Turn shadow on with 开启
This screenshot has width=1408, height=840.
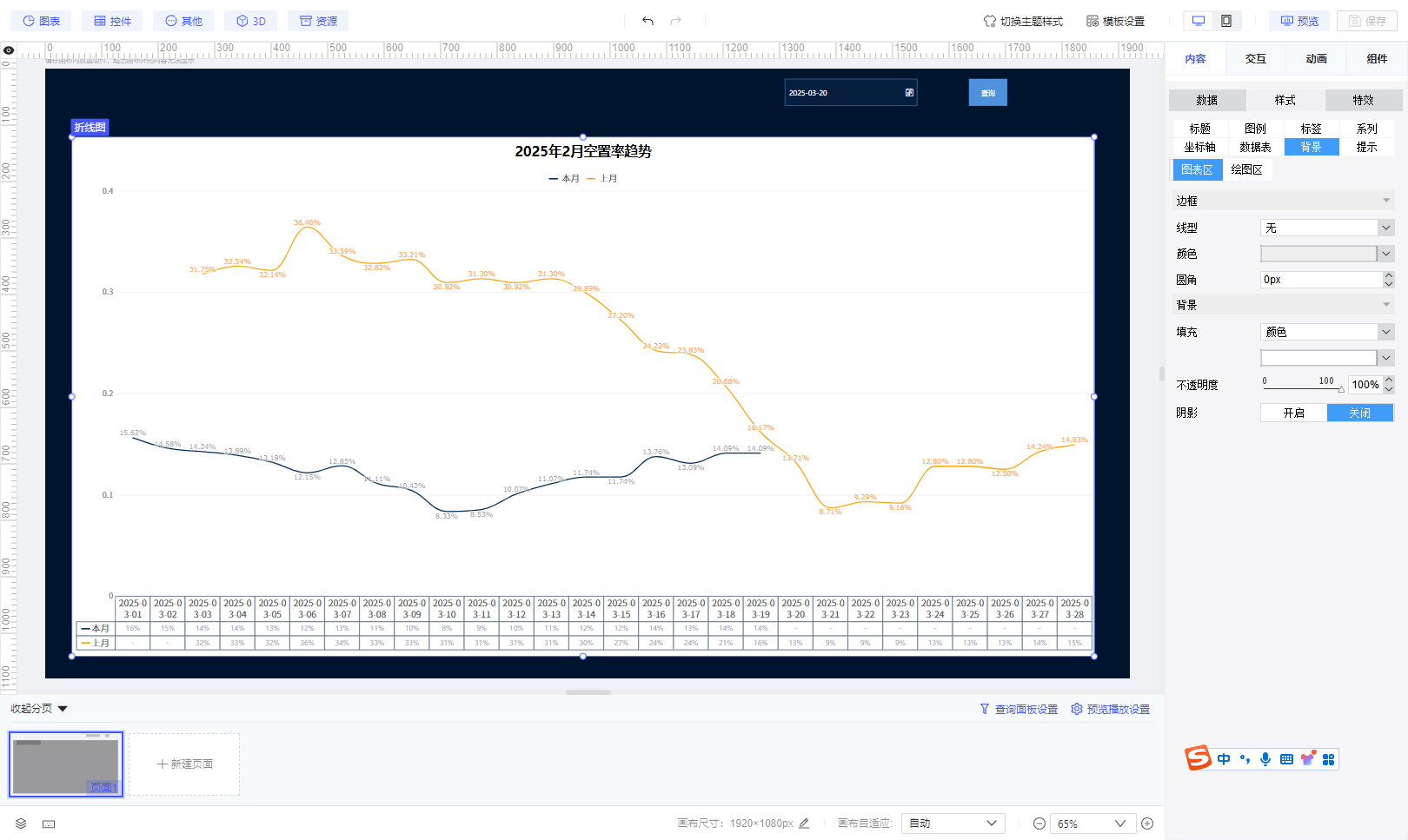click(1294, 413)
